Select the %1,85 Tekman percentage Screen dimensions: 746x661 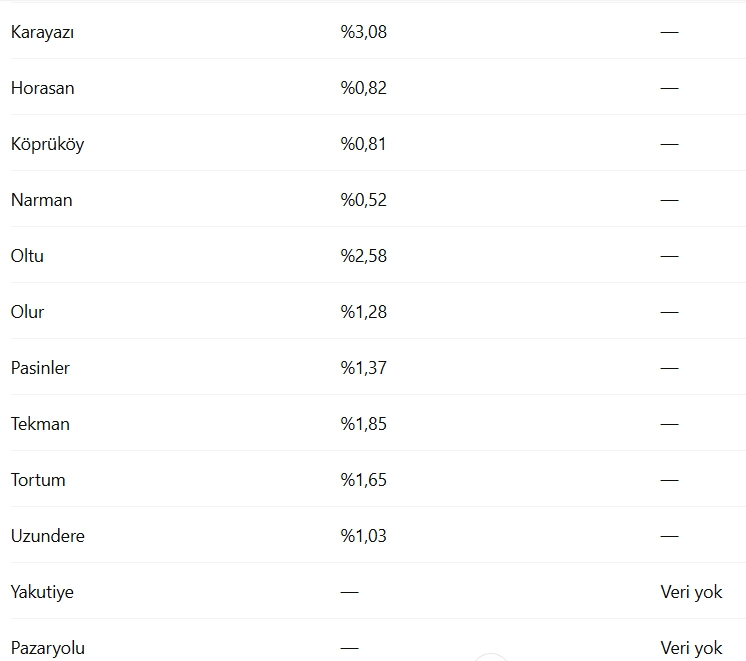[363, 424]
